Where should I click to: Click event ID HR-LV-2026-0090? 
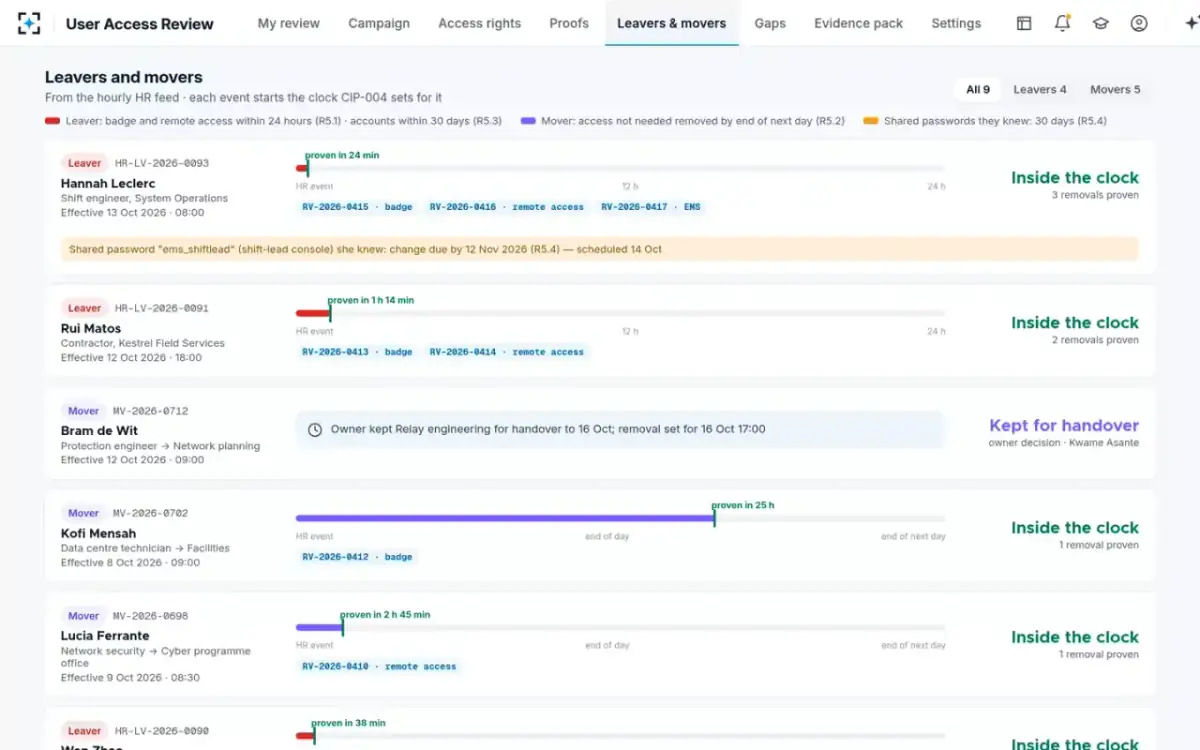pos(162,731)
